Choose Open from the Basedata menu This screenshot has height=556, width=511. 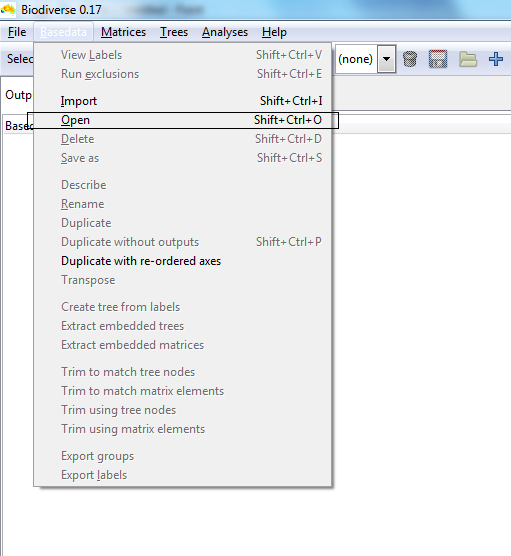tap(183, 120)
